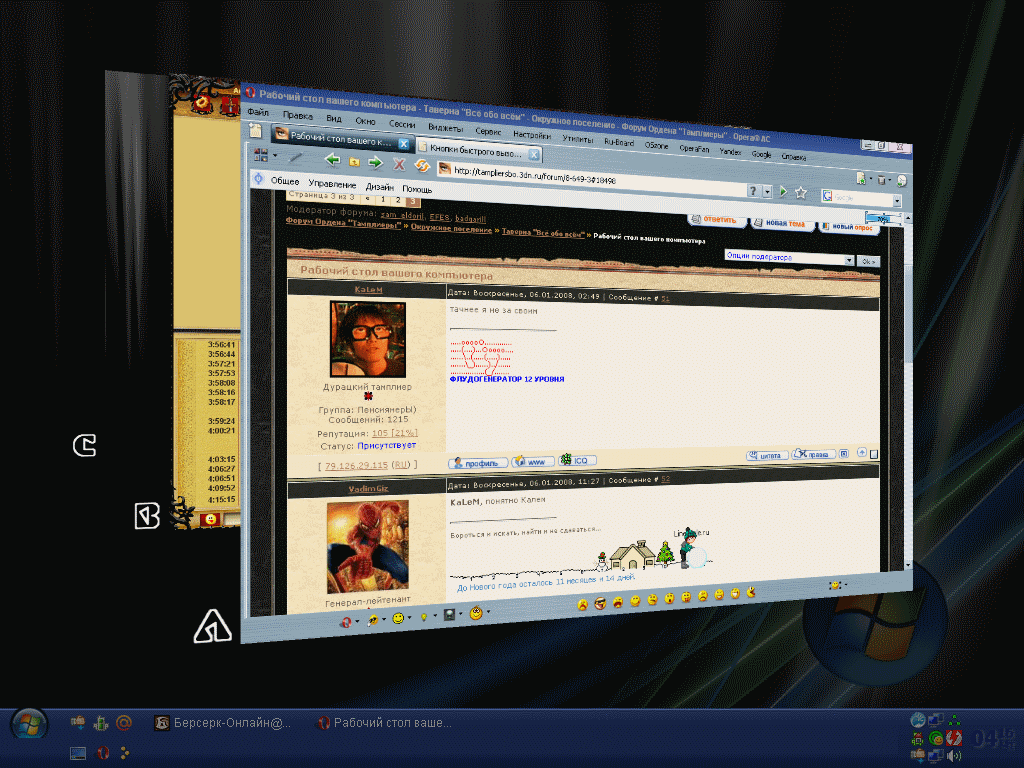This screenshot has width=1024, height=768.
Task: Click the @ mail quick launch icon
Action: pos(123,723)
